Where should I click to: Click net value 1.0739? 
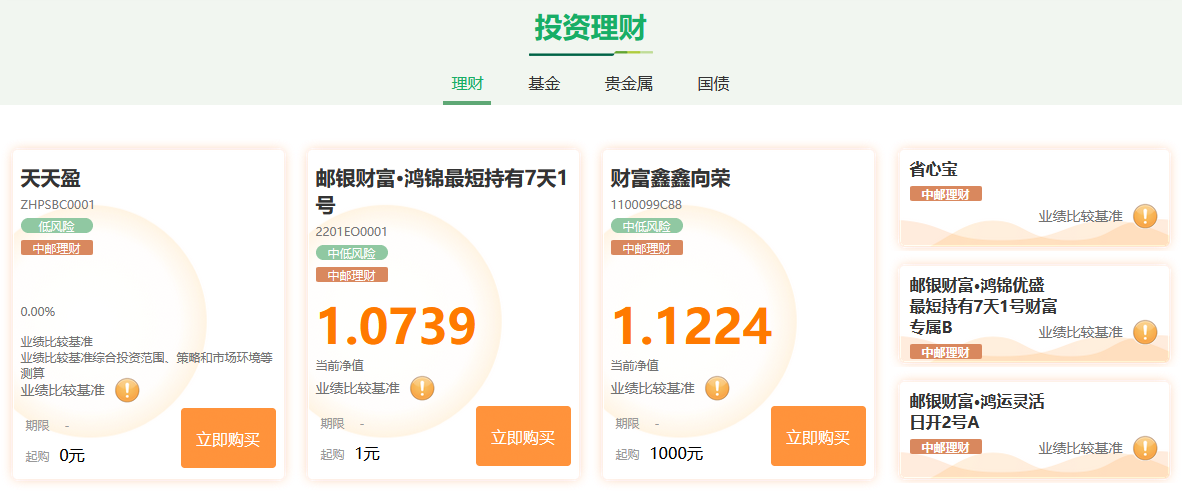[396, 326]
